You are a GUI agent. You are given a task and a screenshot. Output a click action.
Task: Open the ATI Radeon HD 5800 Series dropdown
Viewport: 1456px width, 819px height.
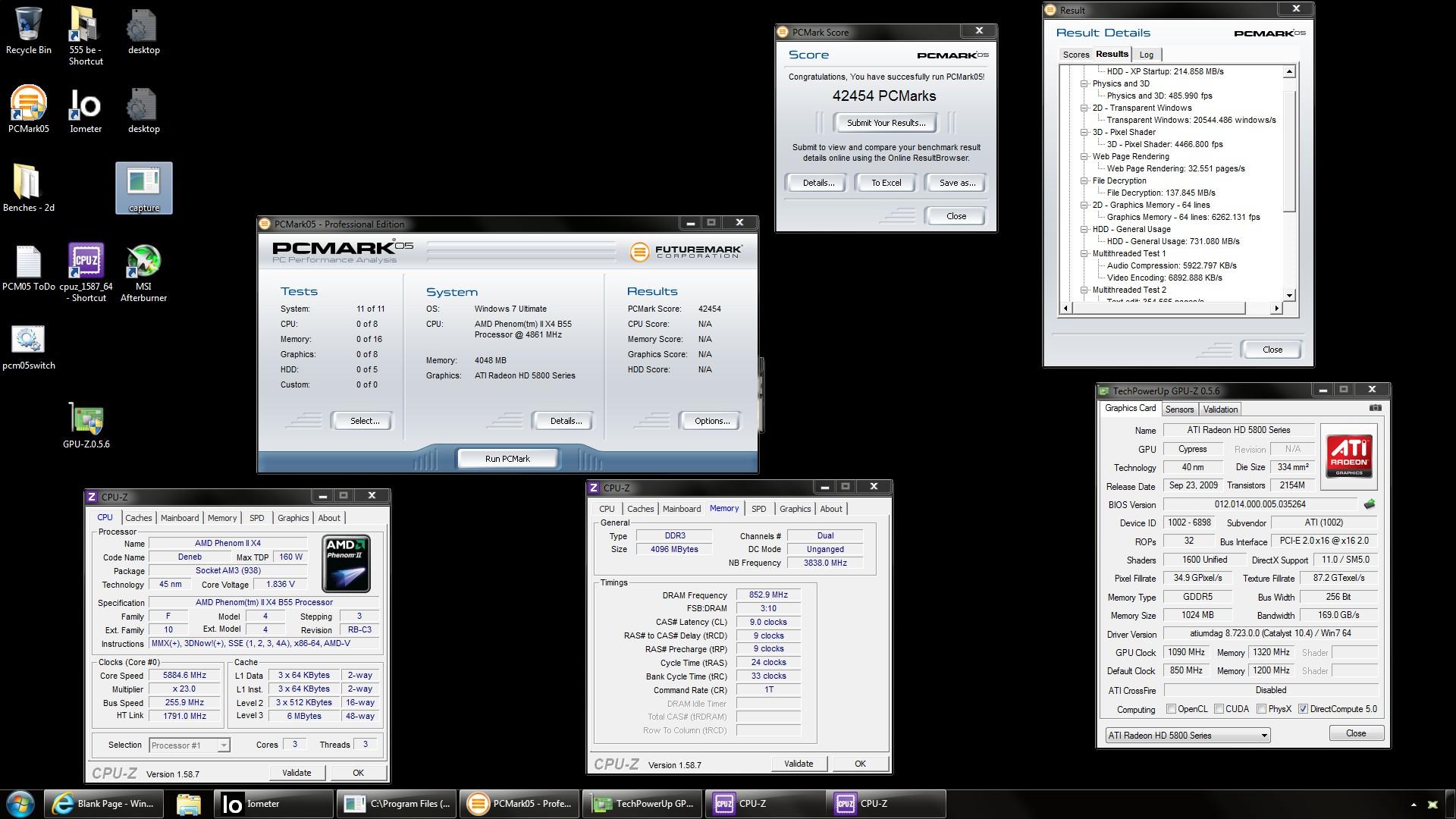(x=1187, y=736)
